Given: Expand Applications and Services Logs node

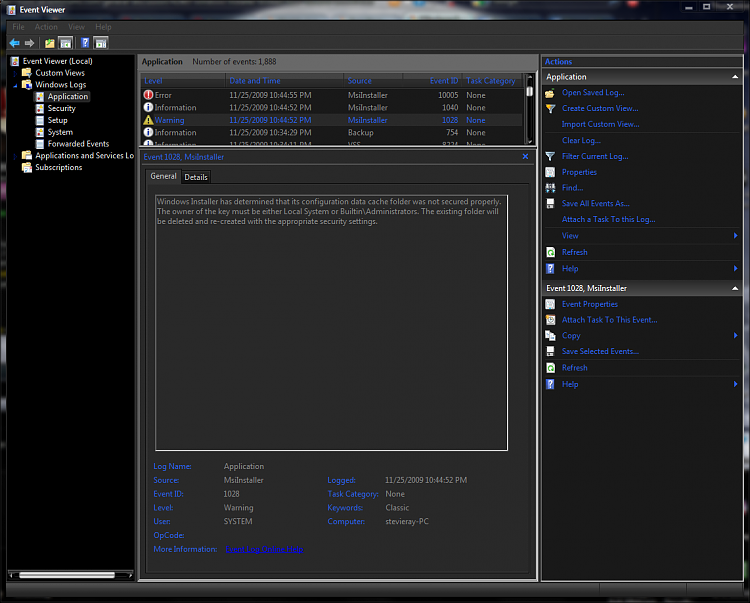Looking at the screenshot, I should click(x=15, y=156).
